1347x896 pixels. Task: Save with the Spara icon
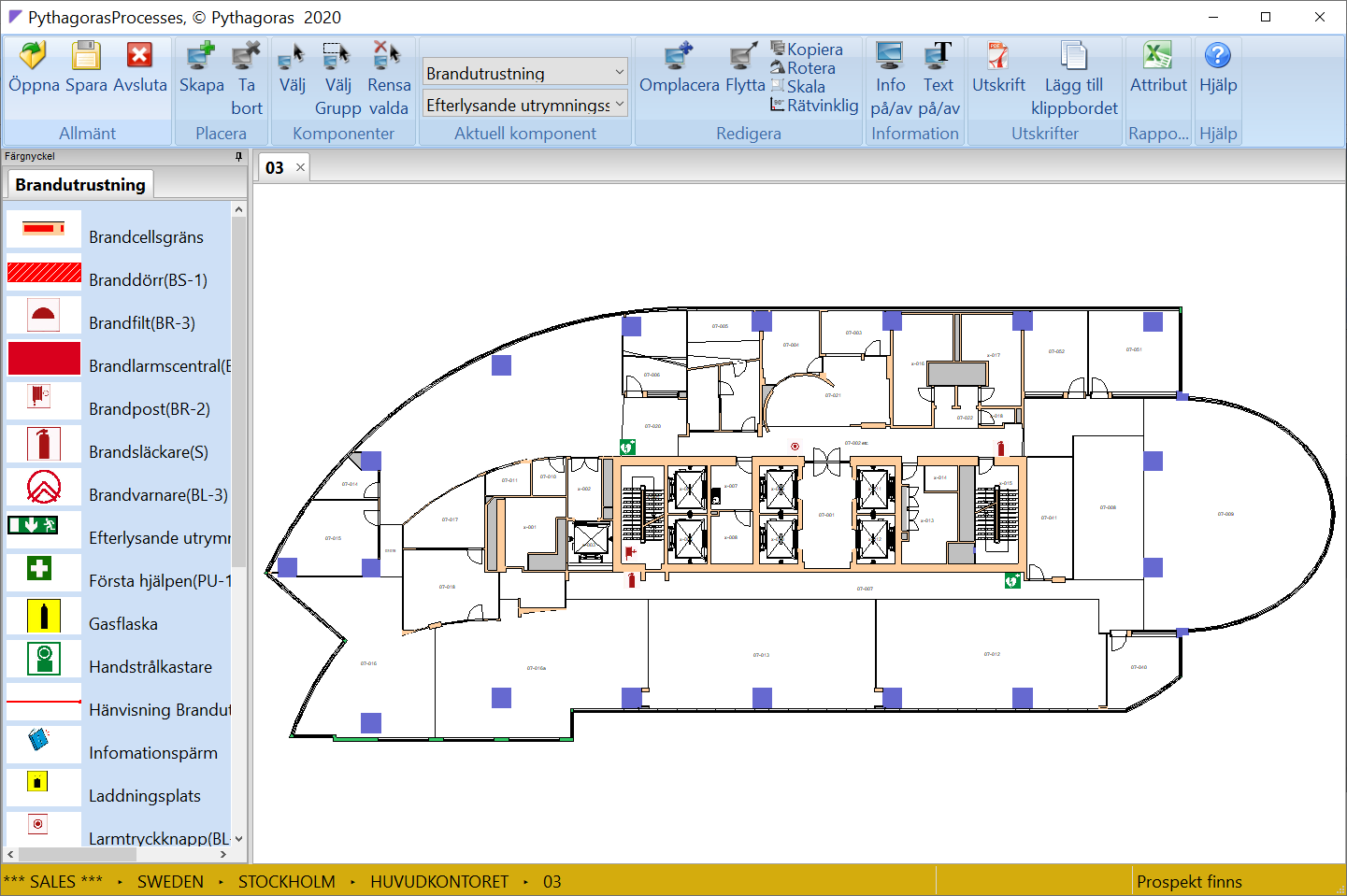point(86,56)
